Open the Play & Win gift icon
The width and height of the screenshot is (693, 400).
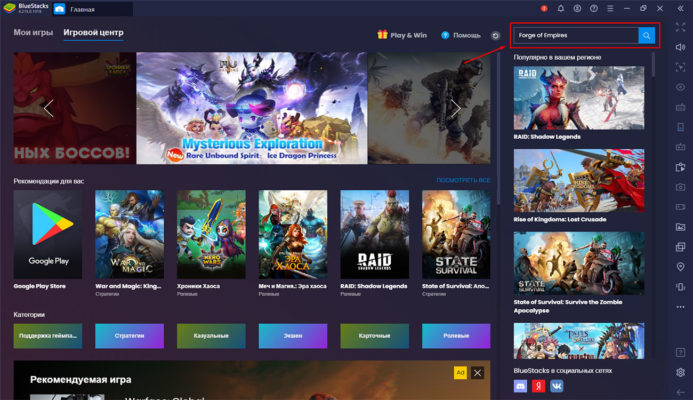click(x=382, y=34)
